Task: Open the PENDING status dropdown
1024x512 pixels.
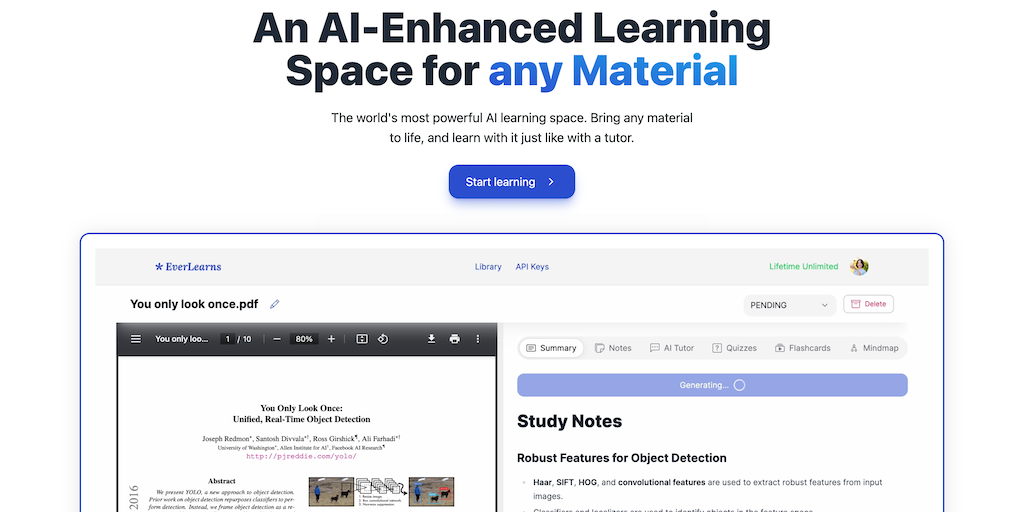Action: point(789,305)
